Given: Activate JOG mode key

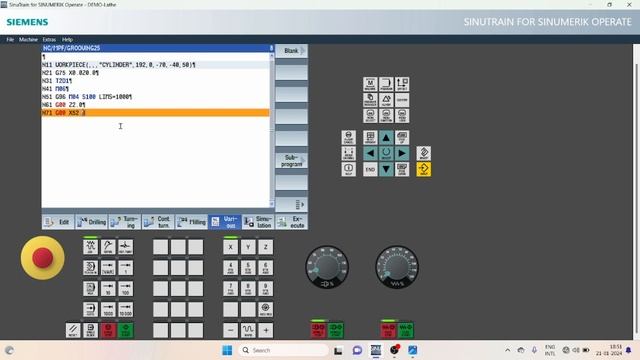Looking at the screenshot, I should pyautogui.click(x=90, y=247).
